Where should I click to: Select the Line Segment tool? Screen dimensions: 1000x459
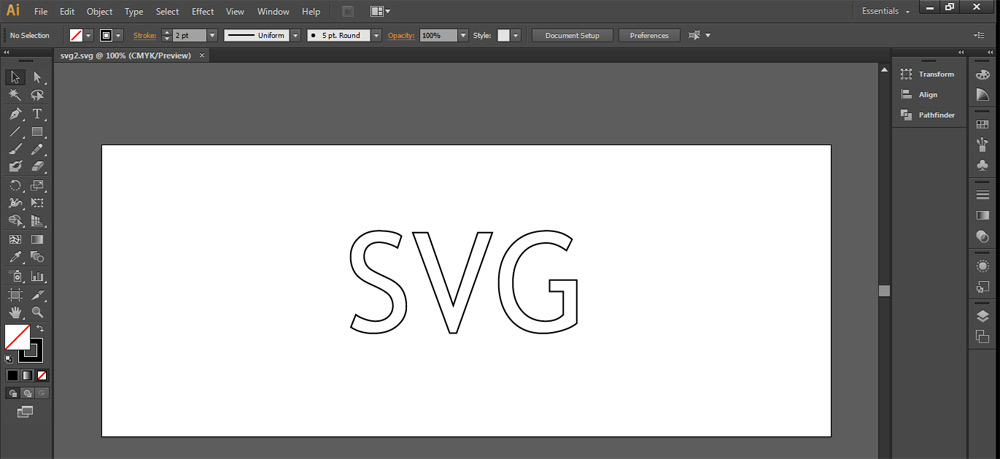[x=16, y=132]
